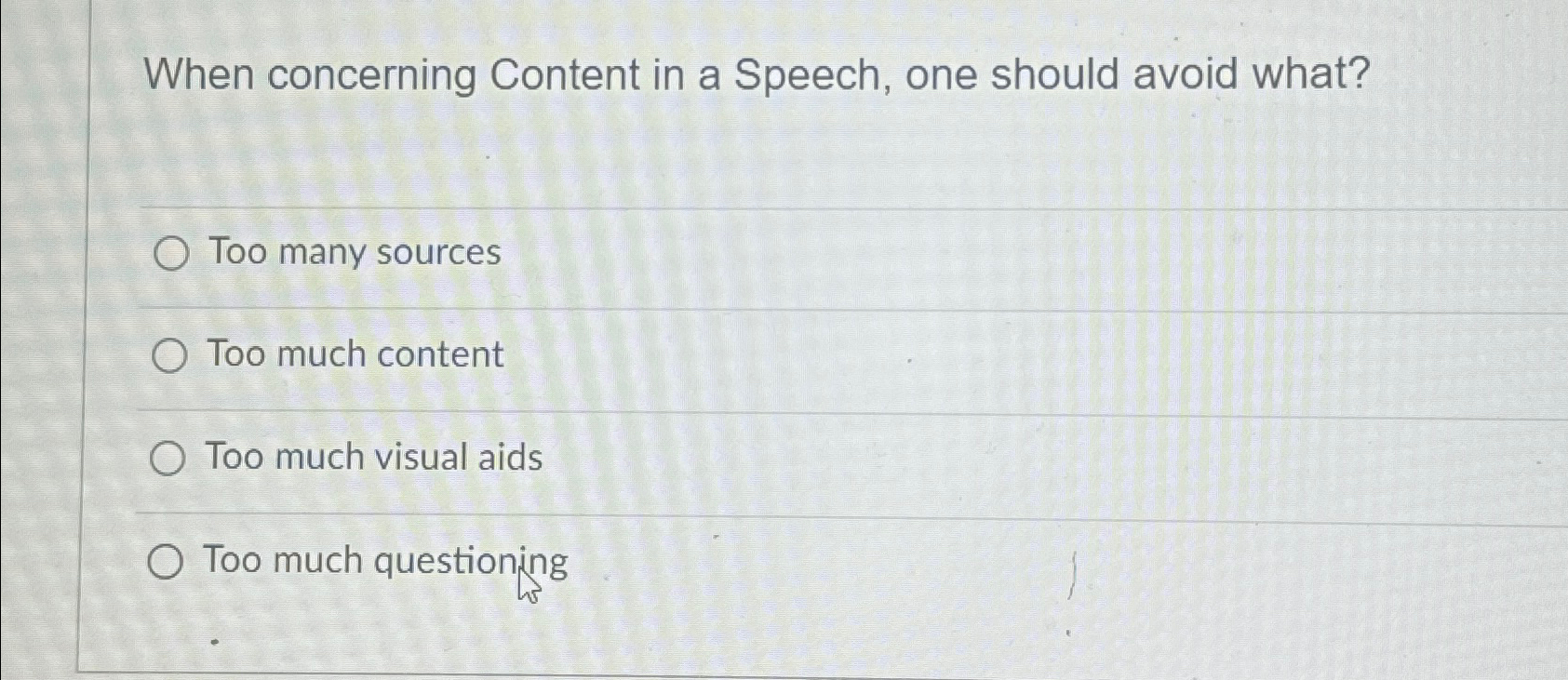Image resolution: width=1568 pixels, height=680 pixels.
Task: Click the speech content question title
Action: tap(754, 76)
